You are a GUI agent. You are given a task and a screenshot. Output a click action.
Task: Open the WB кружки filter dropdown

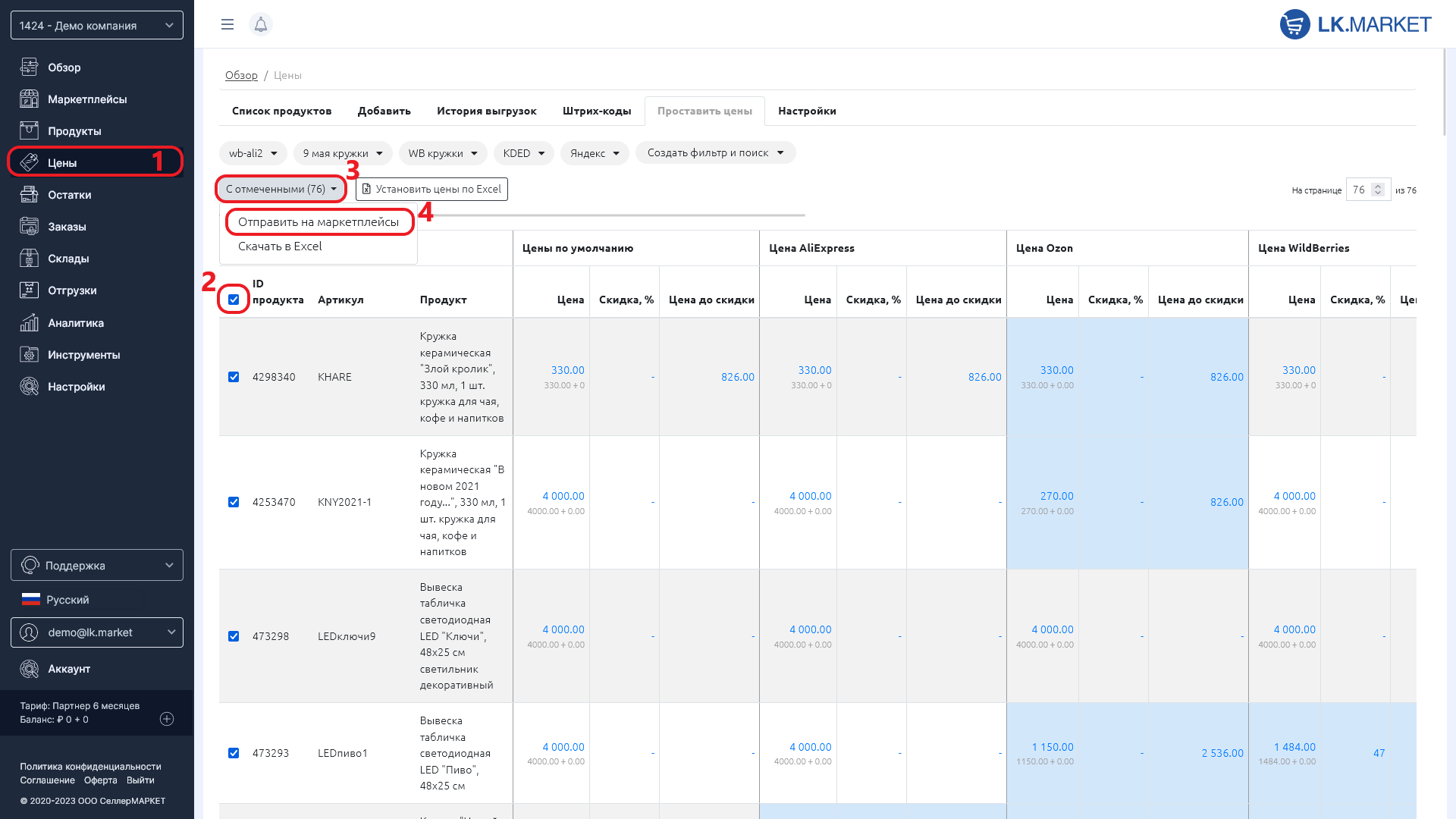tap(443, 153)
